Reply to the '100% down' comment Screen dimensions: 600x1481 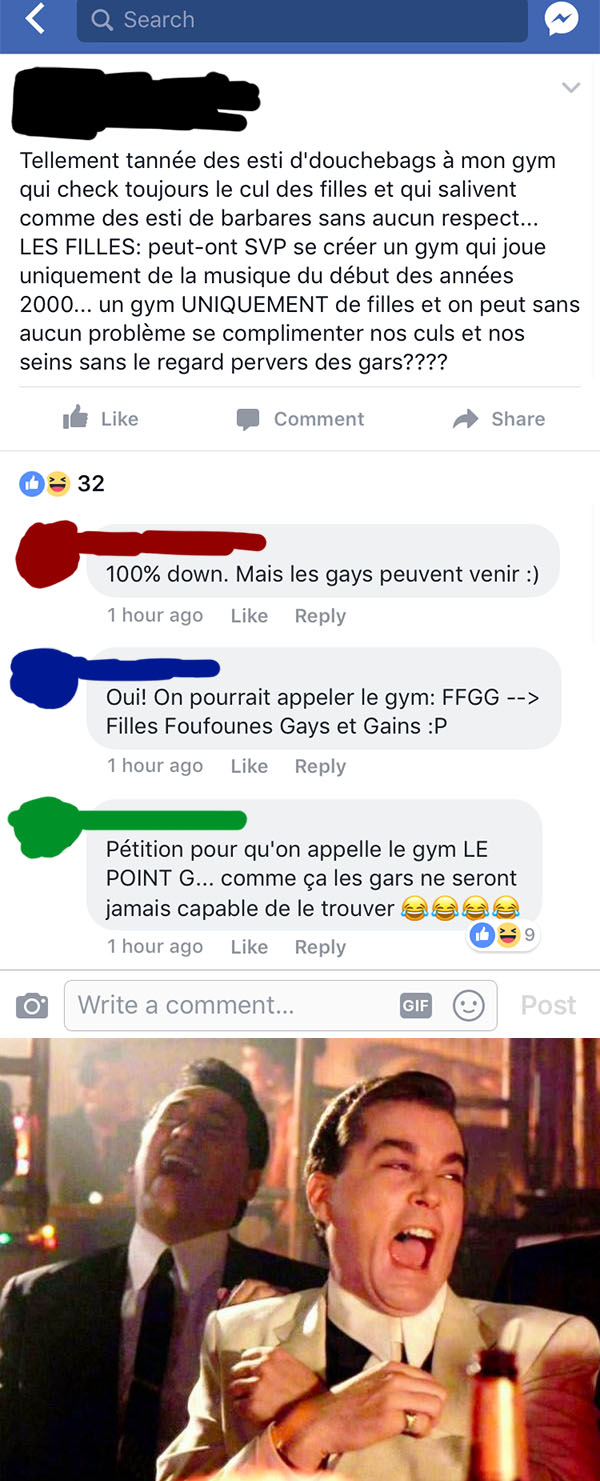pyautogui.click(x=320, y=616)
